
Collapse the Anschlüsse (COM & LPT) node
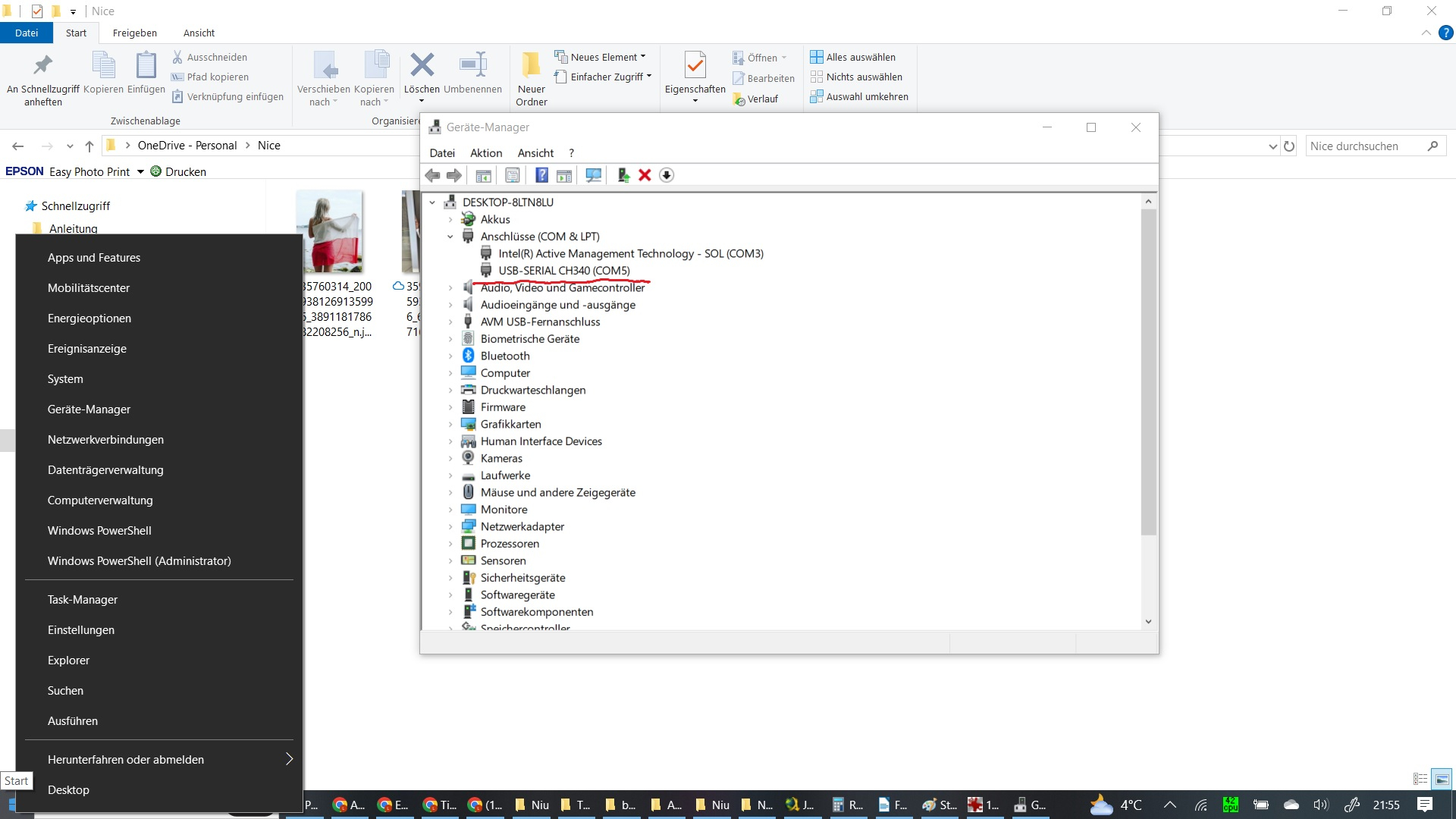pos(450,237)
